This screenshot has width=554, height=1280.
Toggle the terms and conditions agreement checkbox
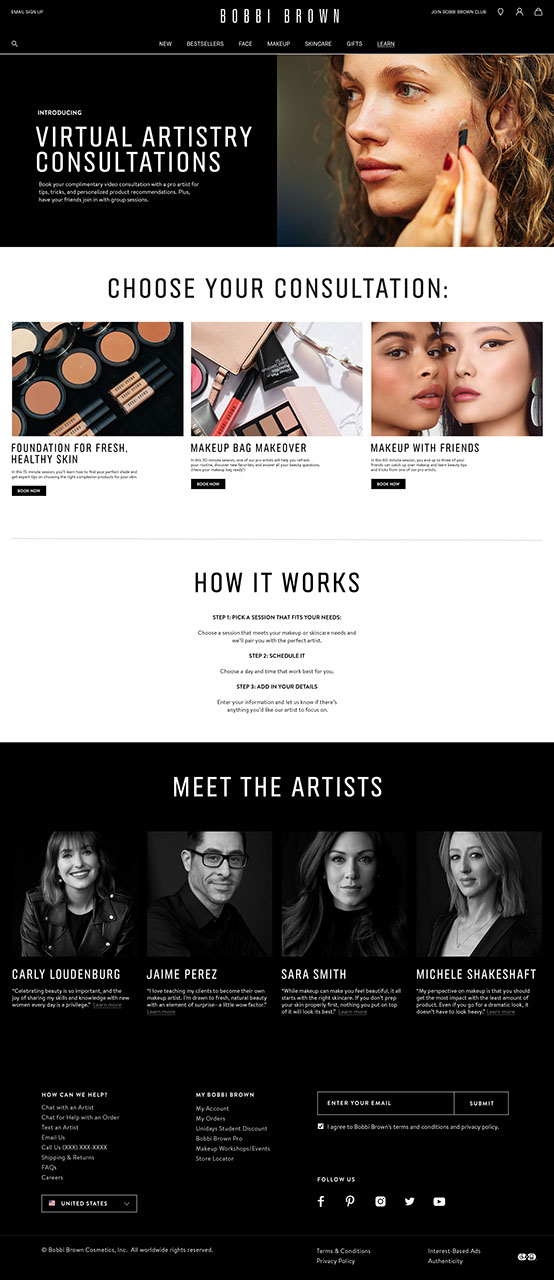click(x=321, y=1126)
